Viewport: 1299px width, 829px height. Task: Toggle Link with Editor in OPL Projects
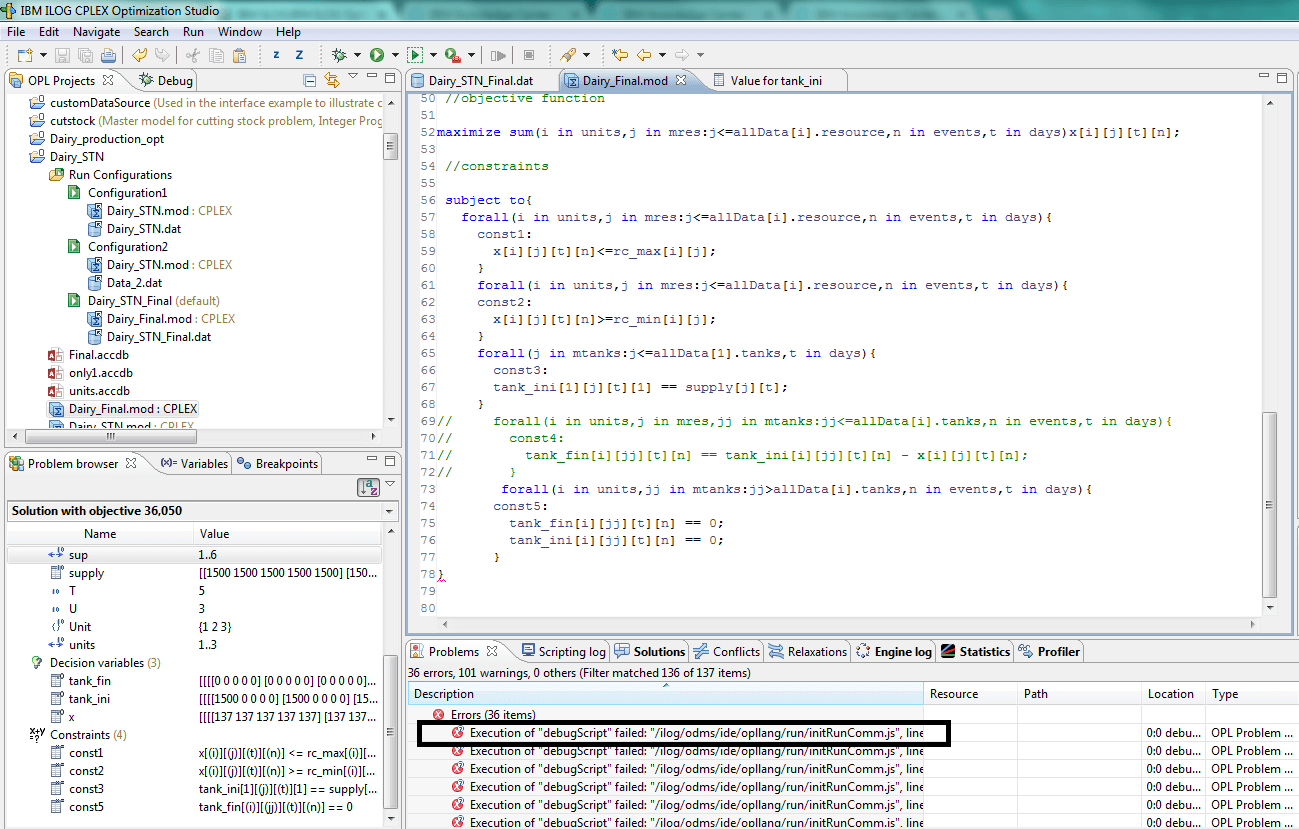point(332,80)
